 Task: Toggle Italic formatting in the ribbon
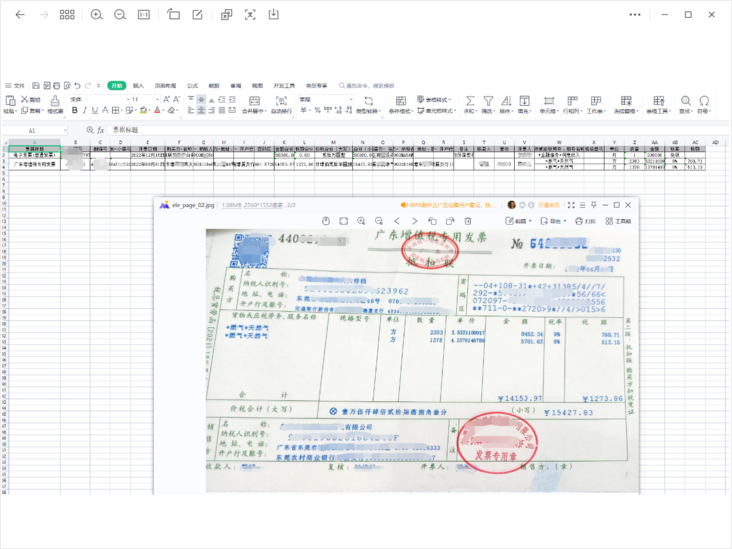click(84, 110)
